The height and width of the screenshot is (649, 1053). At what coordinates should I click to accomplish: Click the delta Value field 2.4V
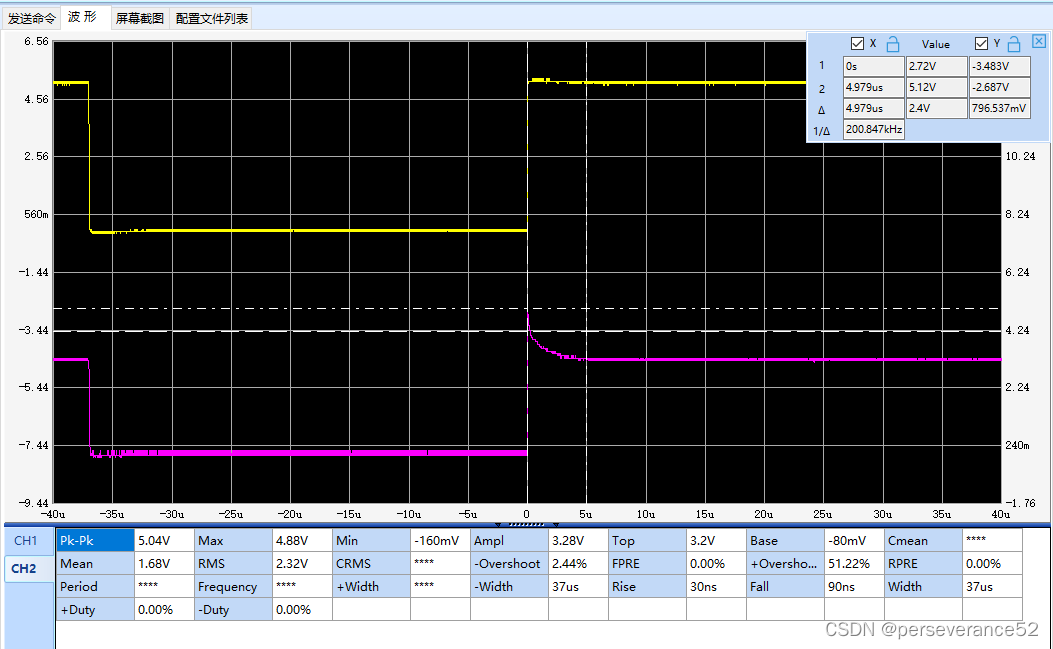[x=937, y=108]
